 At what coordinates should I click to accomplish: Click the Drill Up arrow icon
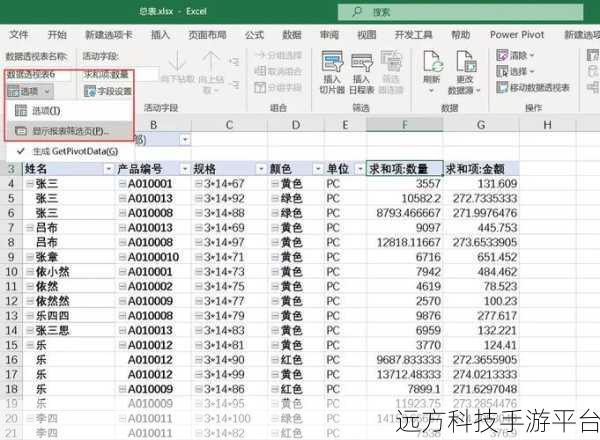pyautogui.click(x=210, y=61)
